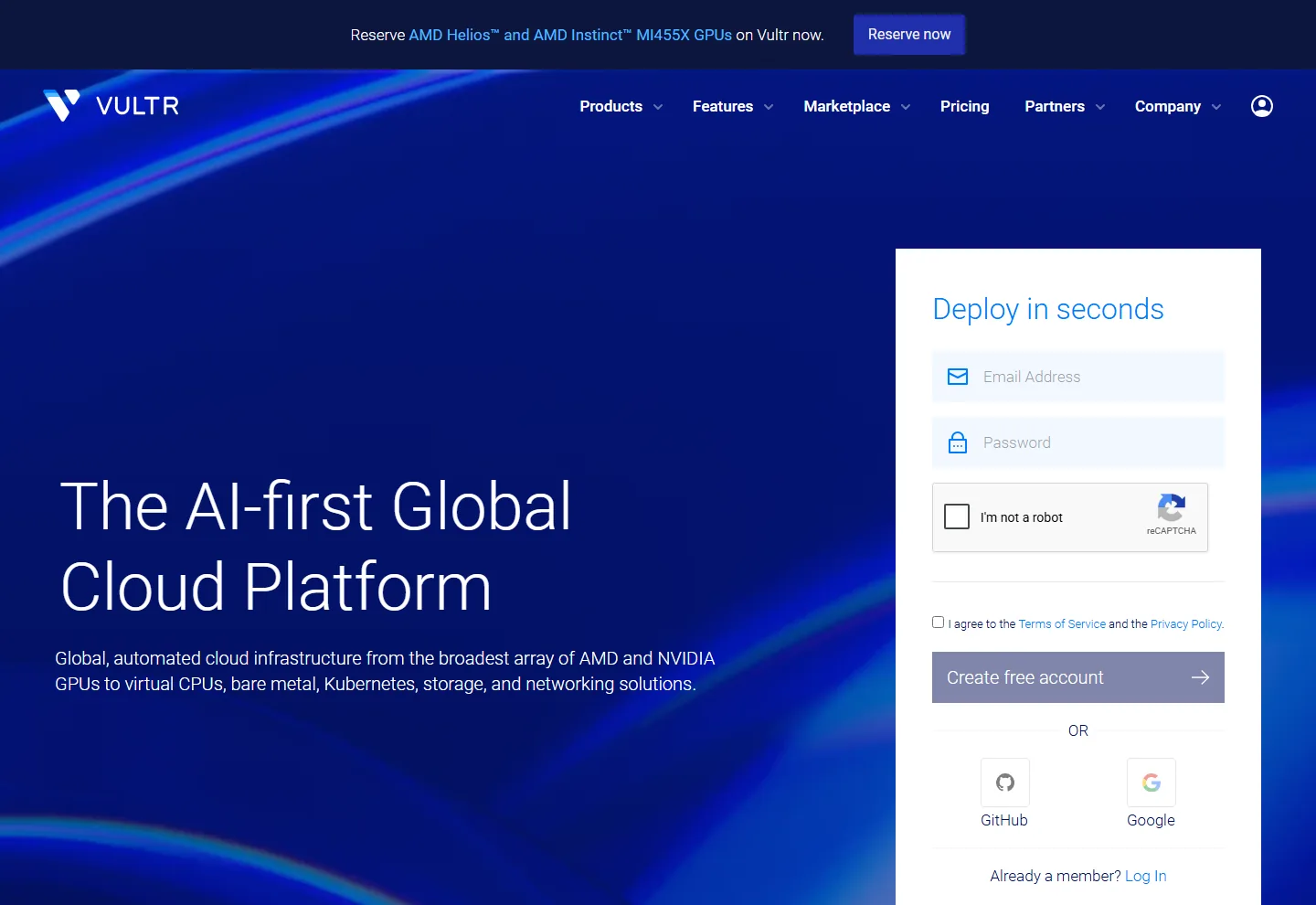The height and width of the screenshot is (905, 1316).
Task: Click arrow on Create free account button
Action: pos(1201,677)
